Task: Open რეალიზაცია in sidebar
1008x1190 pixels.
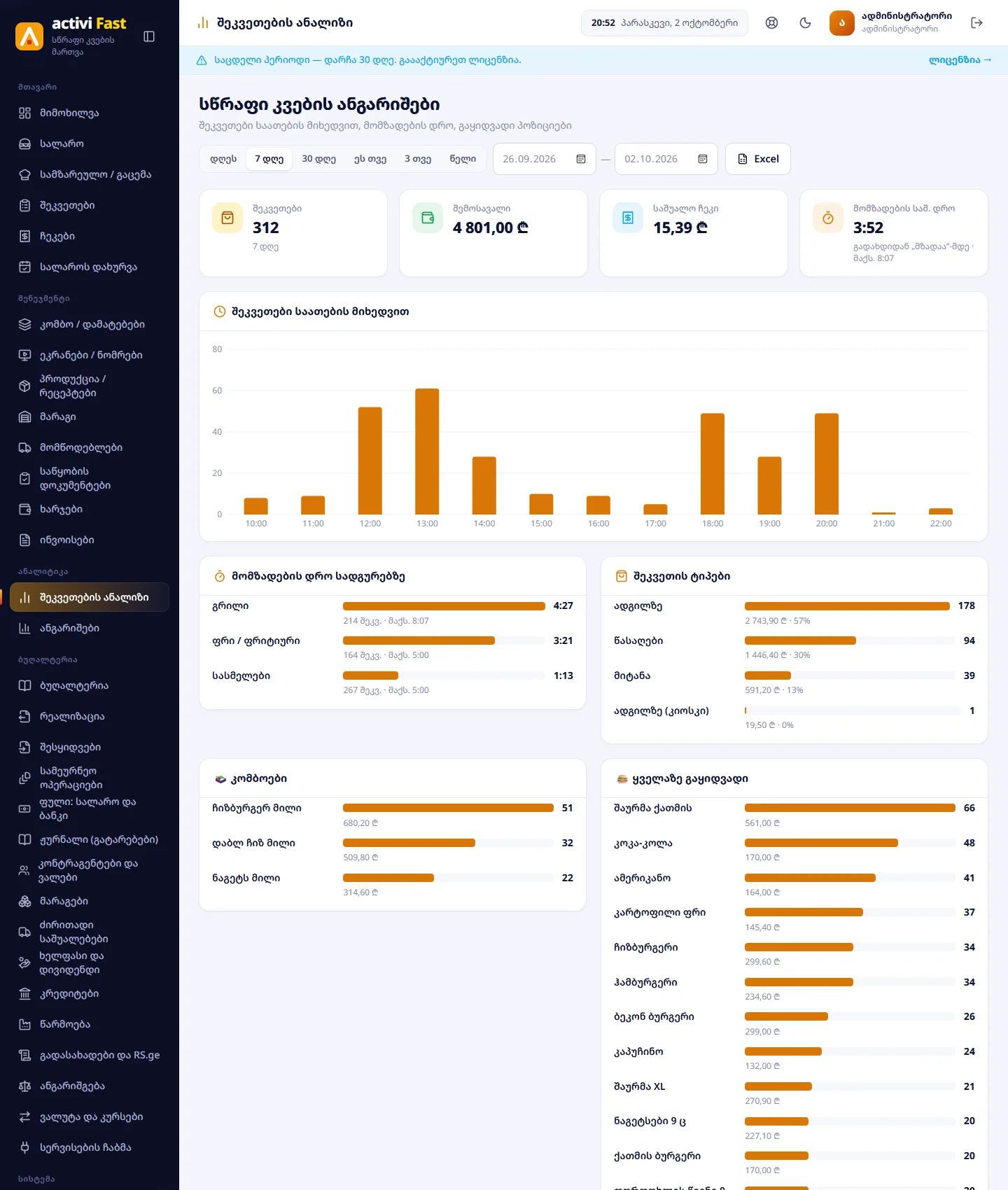Action: point(90,717)
